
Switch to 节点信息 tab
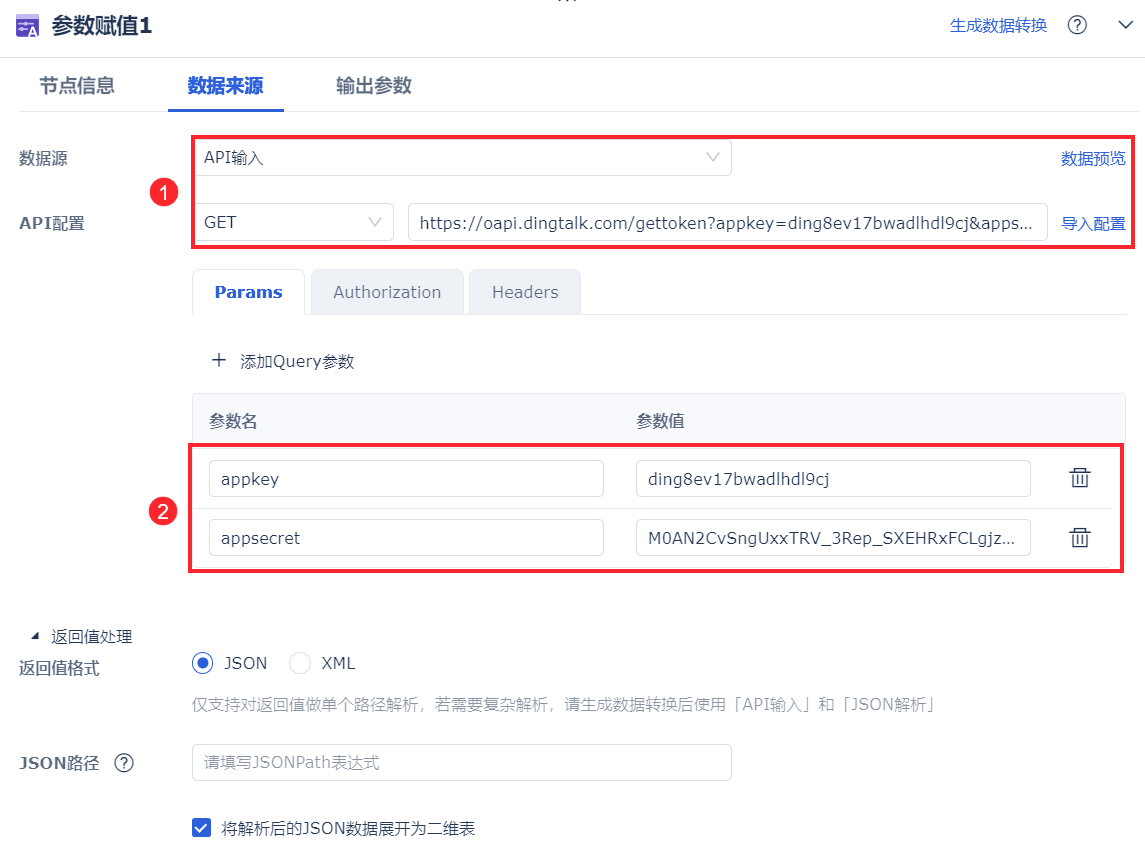(x=77, y=85)
